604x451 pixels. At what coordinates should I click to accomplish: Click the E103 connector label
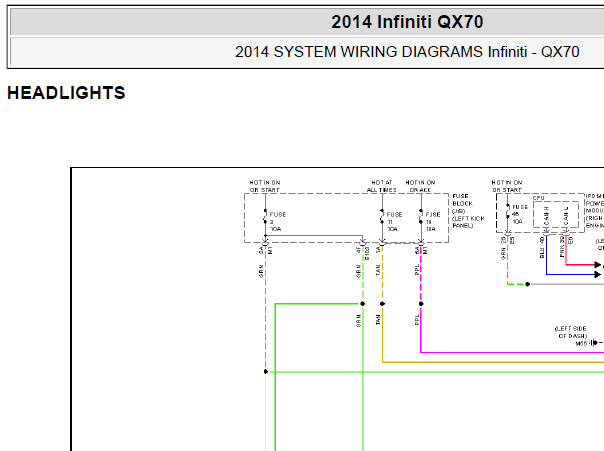[x=367, y=253]
